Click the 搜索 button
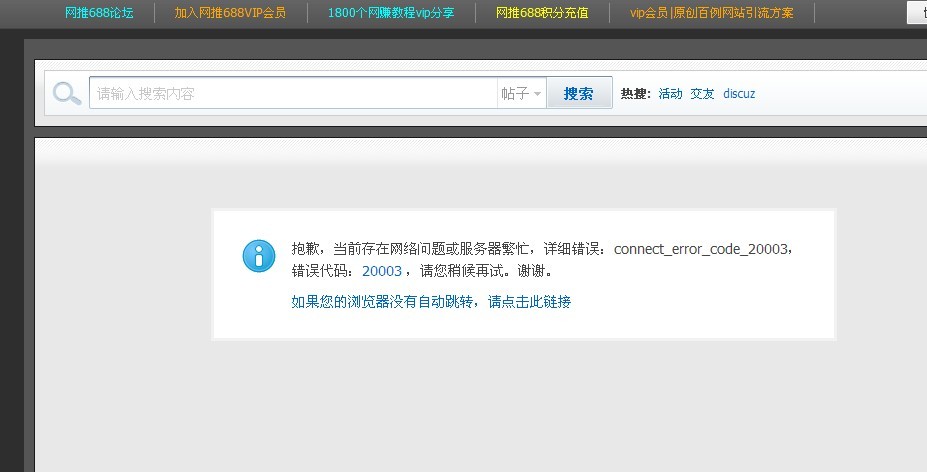The width and height of the screenshot is (927, 472). (579, 93)
